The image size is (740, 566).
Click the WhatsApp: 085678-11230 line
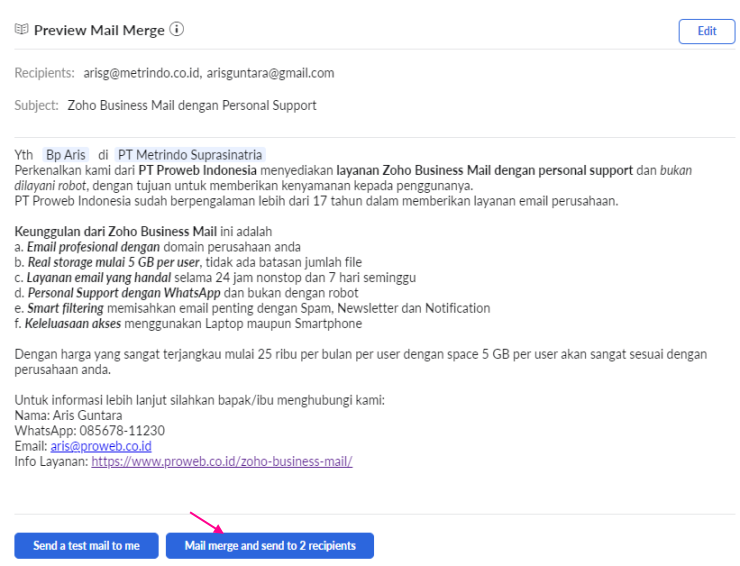[x=90, y=431]
